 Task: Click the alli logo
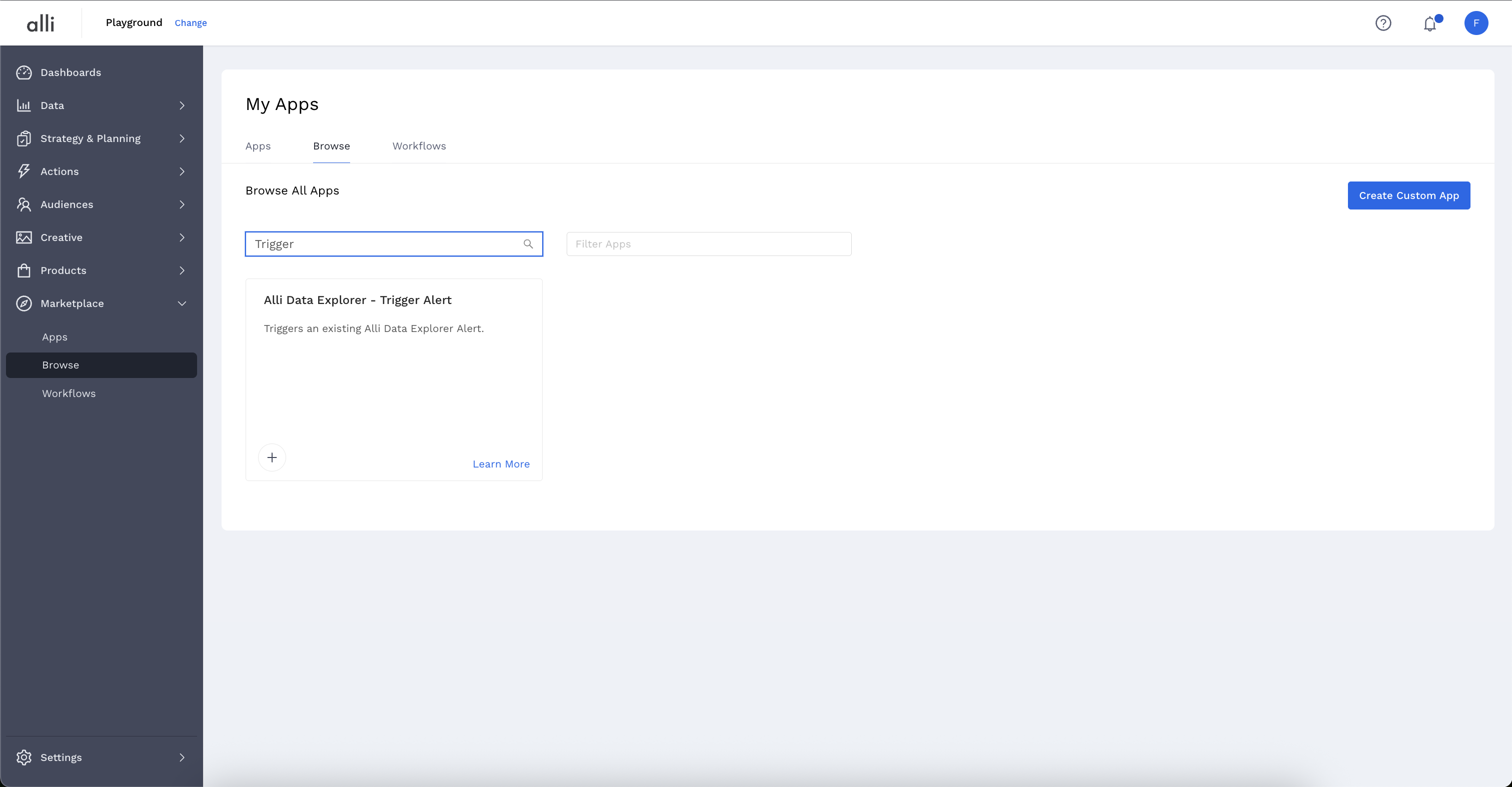point(41,23)
